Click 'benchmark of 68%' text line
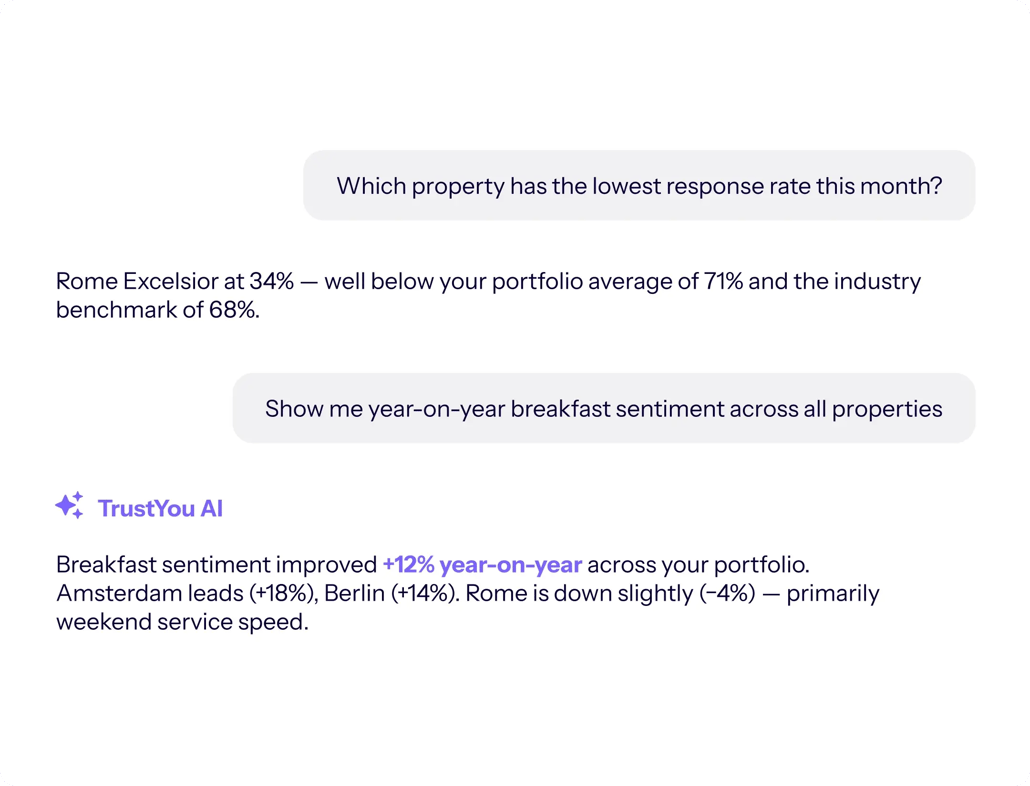The image size is (1030, 786). click(158, 310)
